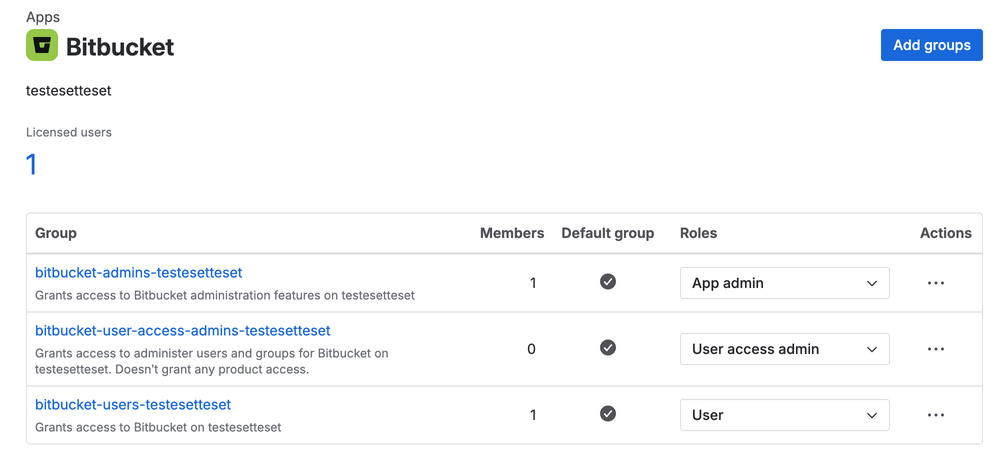Expand the App admin role dropdown
Viewport: 998px width, 457px height.
(x=784, y=283)
